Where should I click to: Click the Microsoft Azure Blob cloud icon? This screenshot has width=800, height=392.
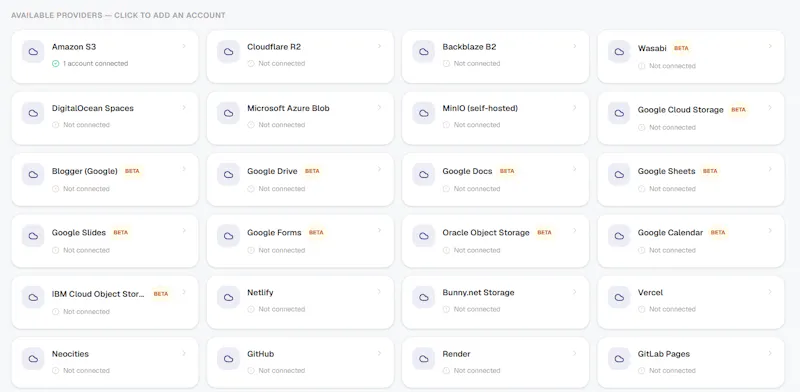229,113
